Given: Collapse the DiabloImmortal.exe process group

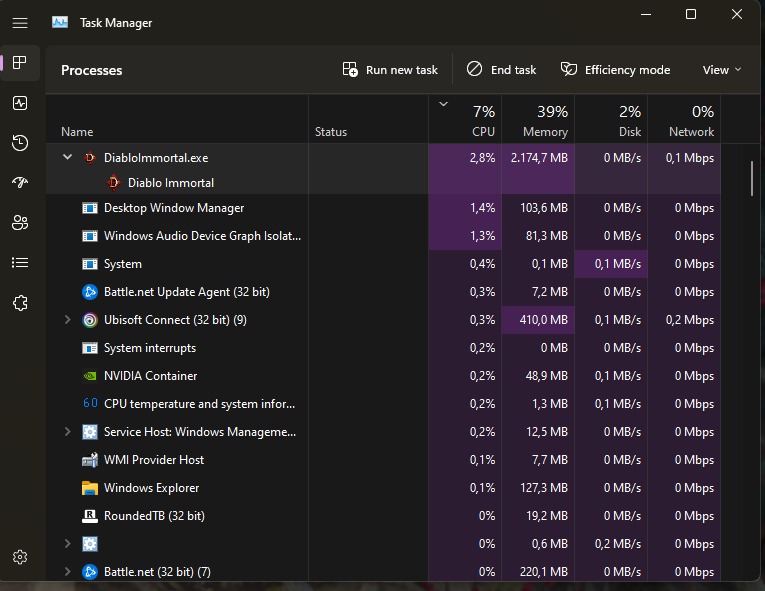Looking at the screenshot, I should coord(68,157).
